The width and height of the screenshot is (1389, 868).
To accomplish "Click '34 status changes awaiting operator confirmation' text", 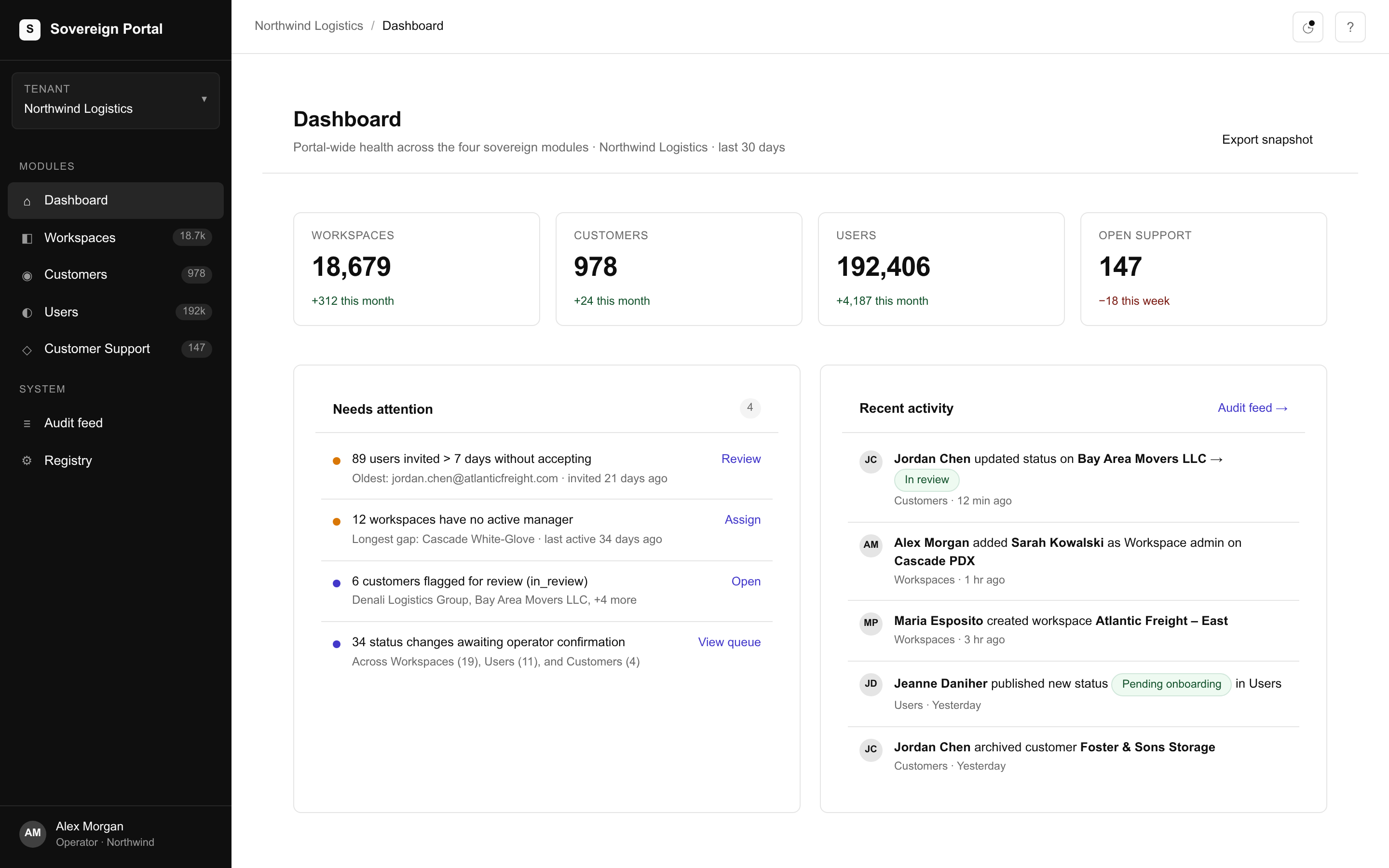I will point(488,642).
